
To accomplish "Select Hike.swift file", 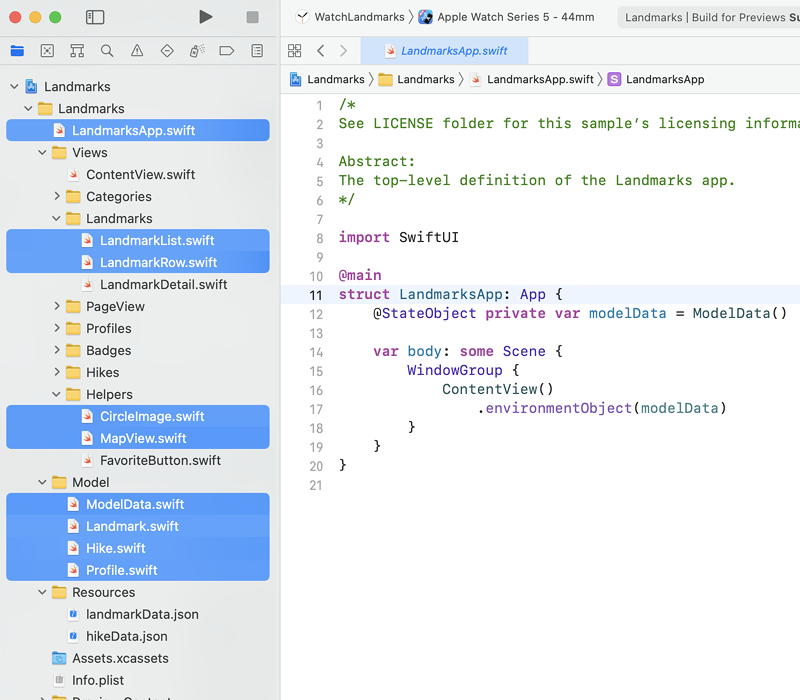I will (138, 548).
